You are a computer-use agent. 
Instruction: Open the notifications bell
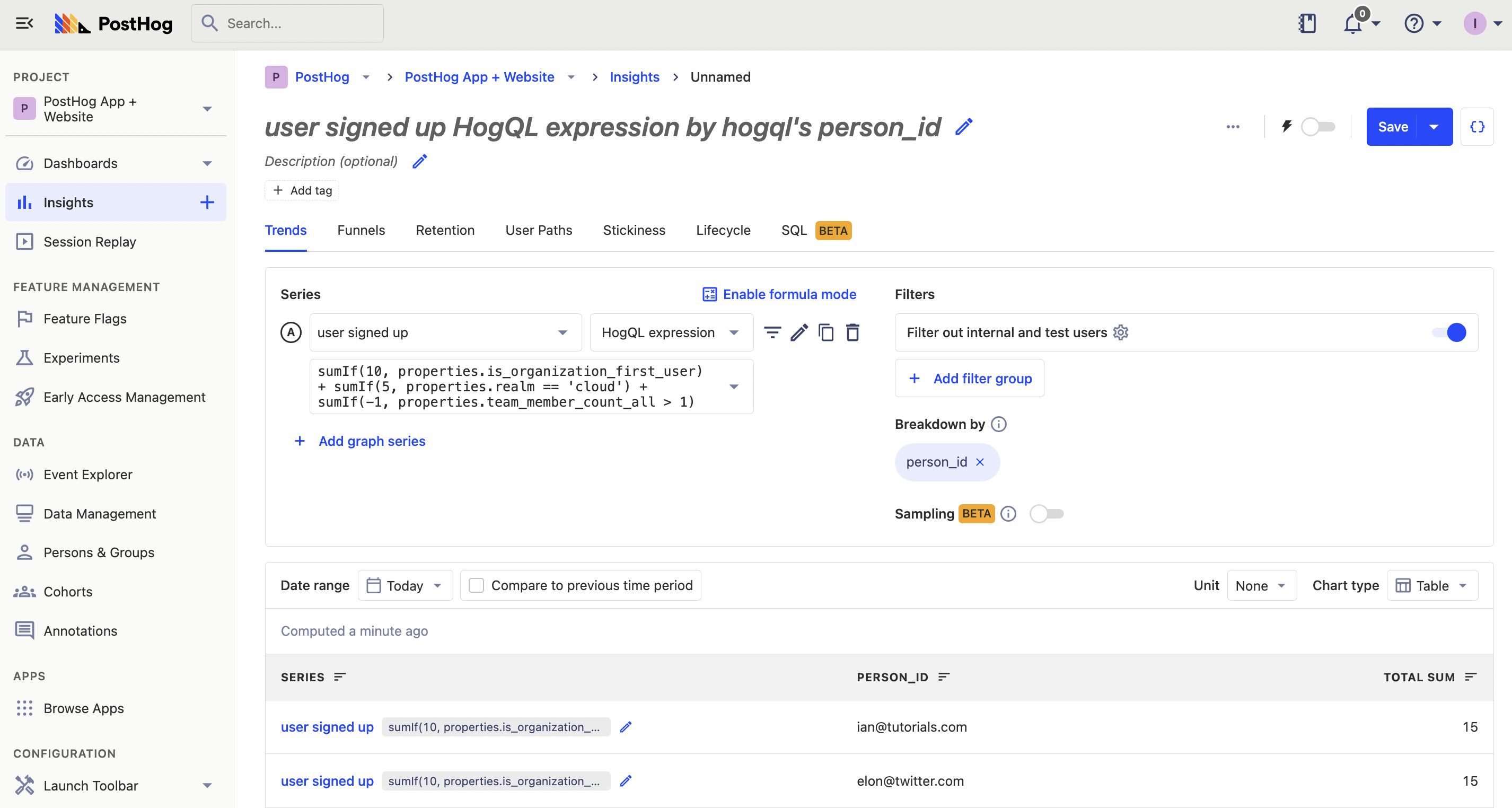[x=1353, y=23]
